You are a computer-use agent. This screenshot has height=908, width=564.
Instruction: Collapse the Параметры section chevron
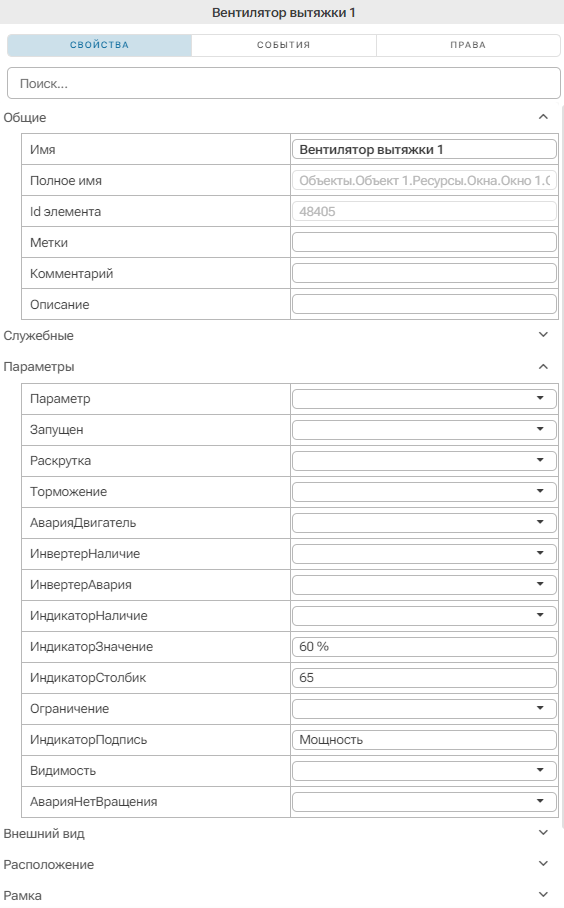(x=543, y=367)
